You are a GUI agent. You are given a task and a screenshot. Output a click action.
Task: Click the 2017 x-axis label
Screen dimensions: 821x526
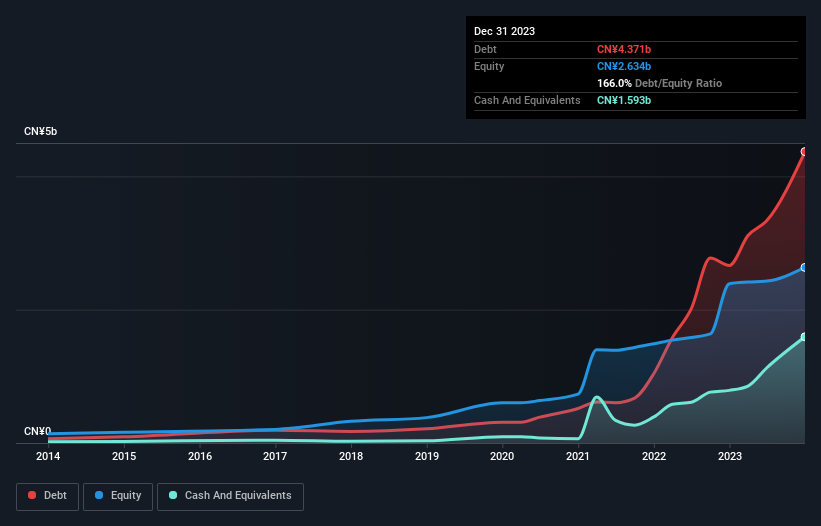[275, 456]
